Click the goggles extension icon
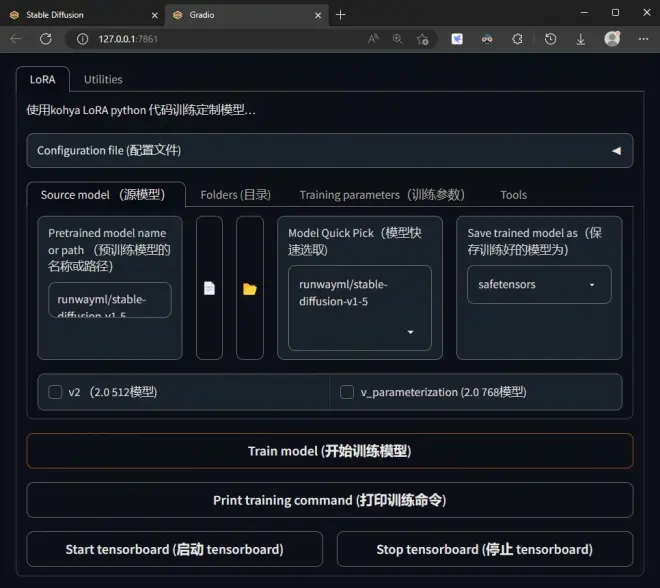 coord(487,39)
